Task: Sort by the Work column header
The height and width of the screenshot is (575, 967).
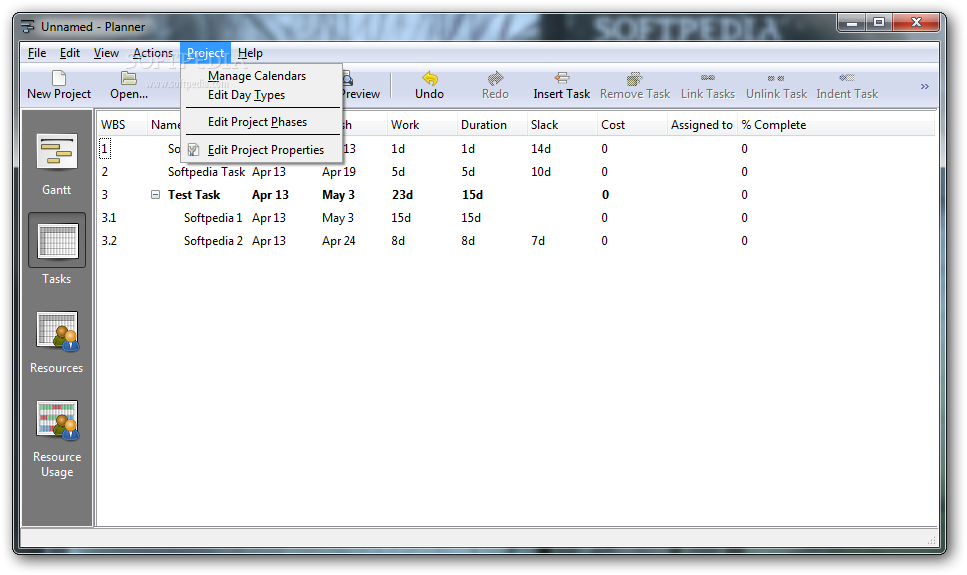Action: 422,125
